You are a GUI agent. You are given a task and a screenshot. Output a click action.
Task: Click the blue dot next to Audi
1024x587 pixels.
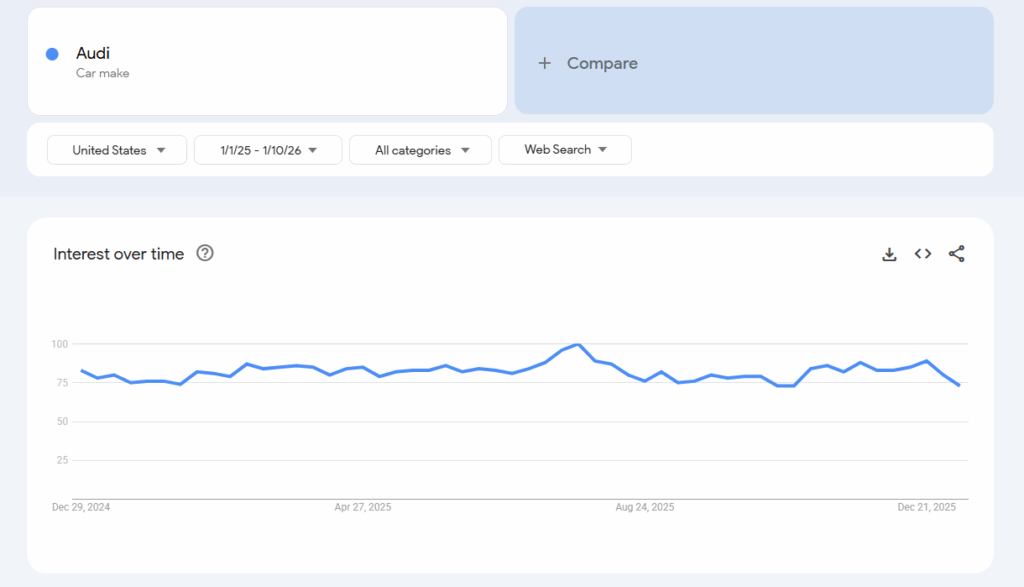[x=51, y=53]
